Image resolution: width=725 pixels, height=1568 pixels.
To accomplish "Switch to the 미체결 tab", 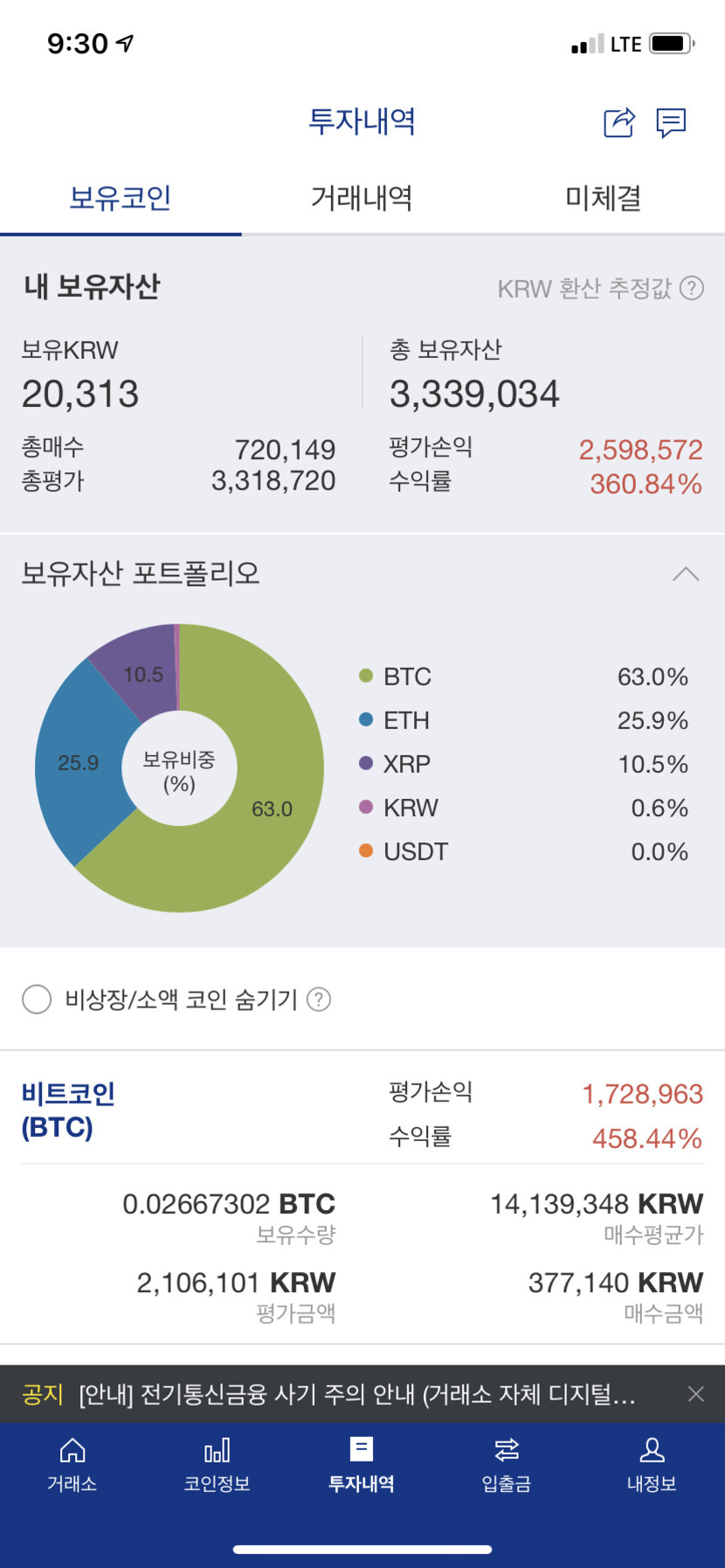I will (x=604, y=198).
